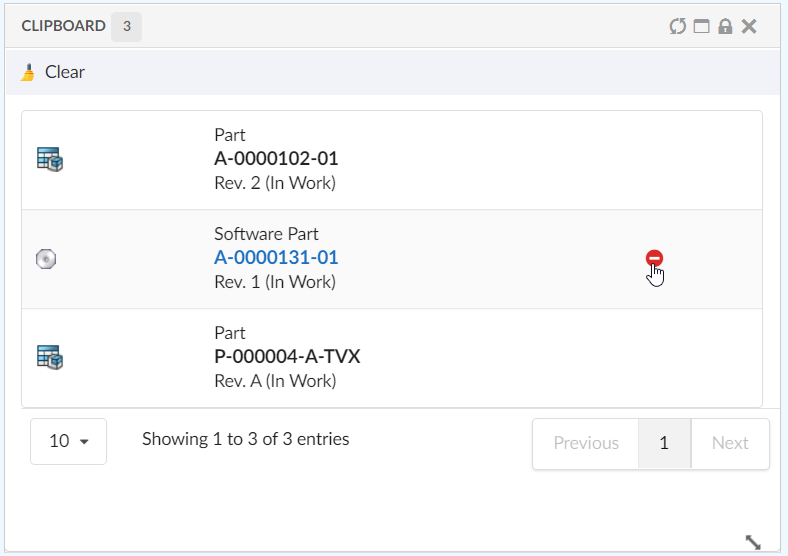This screenshot has height=556, width=788.
Task: Remove A-0000131-01 using the red minus icon
Action: (654, 259)
